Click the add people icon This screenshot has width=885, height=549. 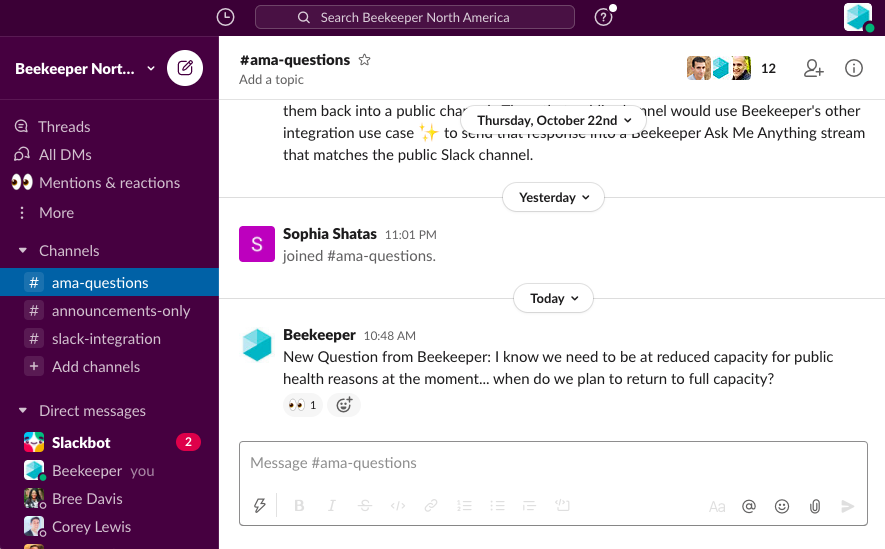pyautogui.click(x=814, y=68)
